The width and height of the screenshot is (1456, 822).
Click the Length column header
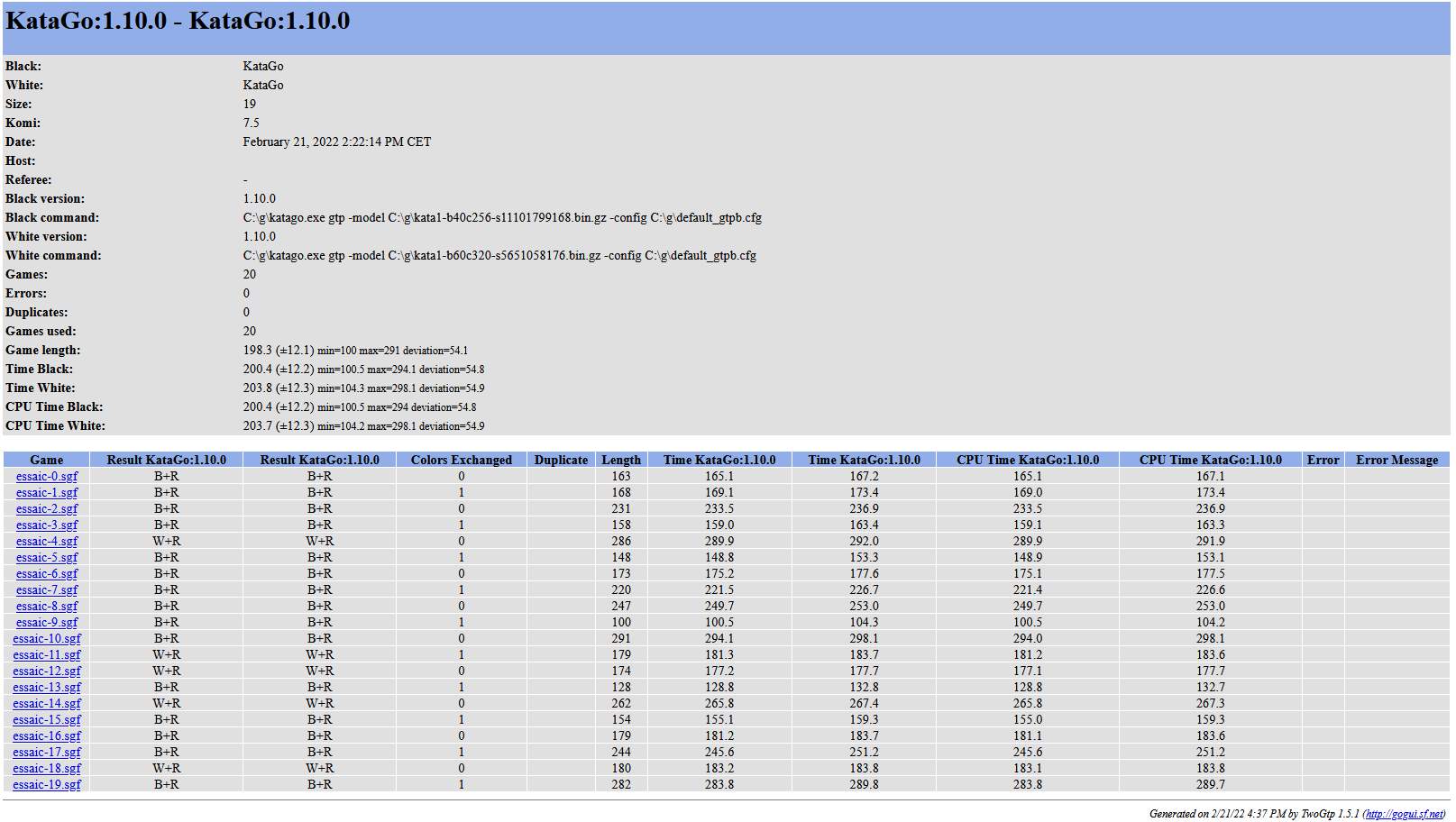[621, 460]
